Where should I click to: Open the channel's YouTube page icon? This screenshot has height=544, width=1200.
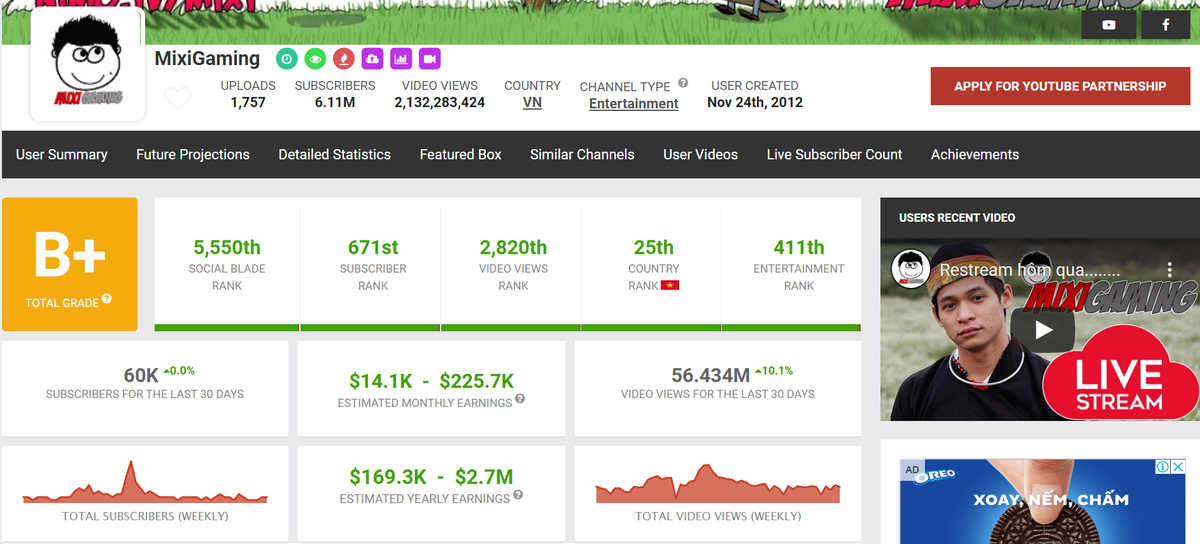pos(1108,25)
